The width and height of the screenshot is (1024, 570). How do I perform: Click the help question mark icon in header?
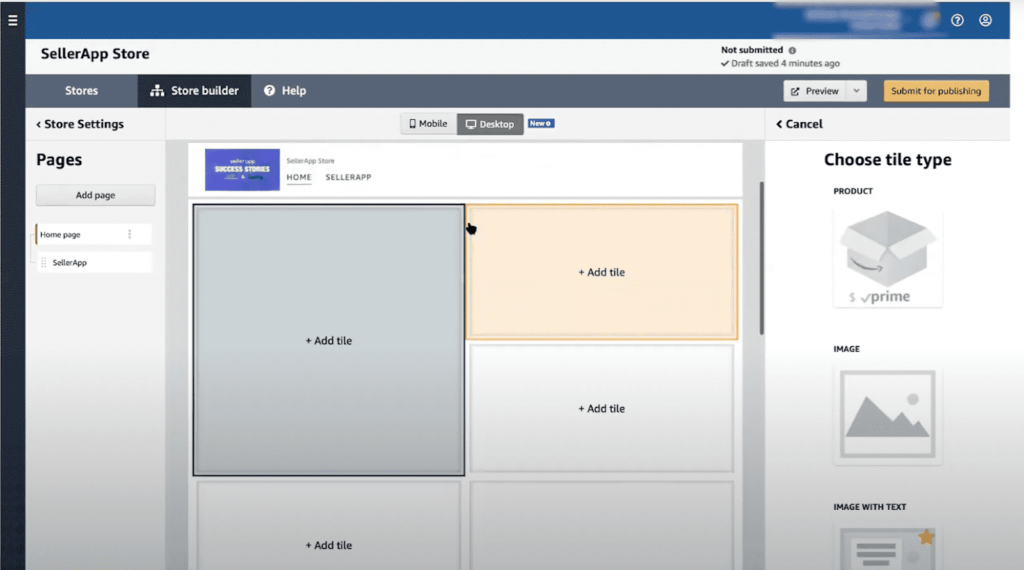pos(957,20)
